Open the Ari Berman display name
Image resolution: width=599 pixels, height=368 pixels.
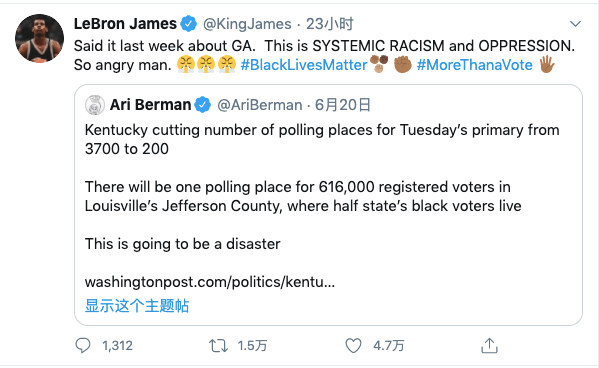[x=151, y=105]
